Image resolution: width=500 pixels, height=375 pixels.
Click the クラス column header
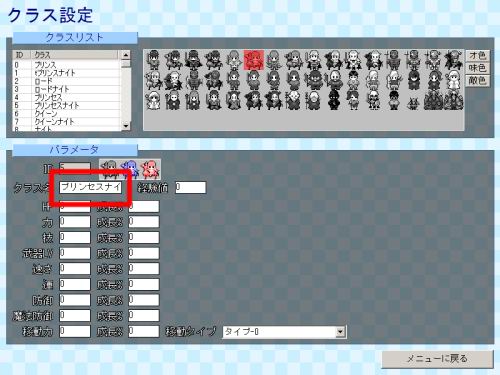tap(75, 55)
